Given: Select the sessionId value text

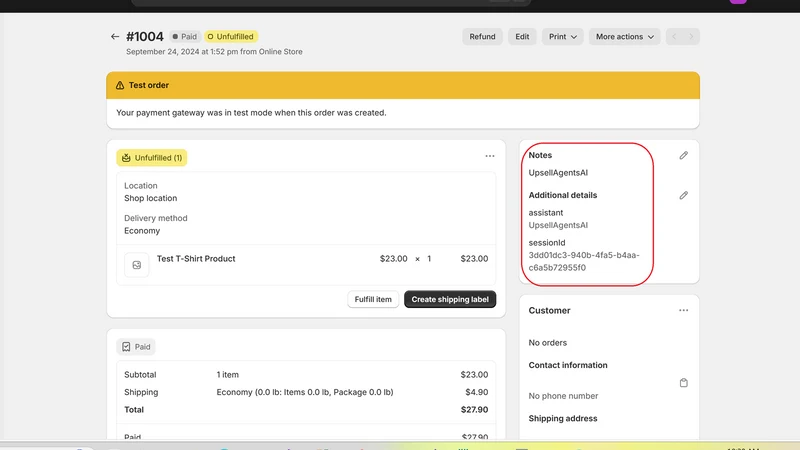Looking at the screenshot, I should (x=584, y=261).
